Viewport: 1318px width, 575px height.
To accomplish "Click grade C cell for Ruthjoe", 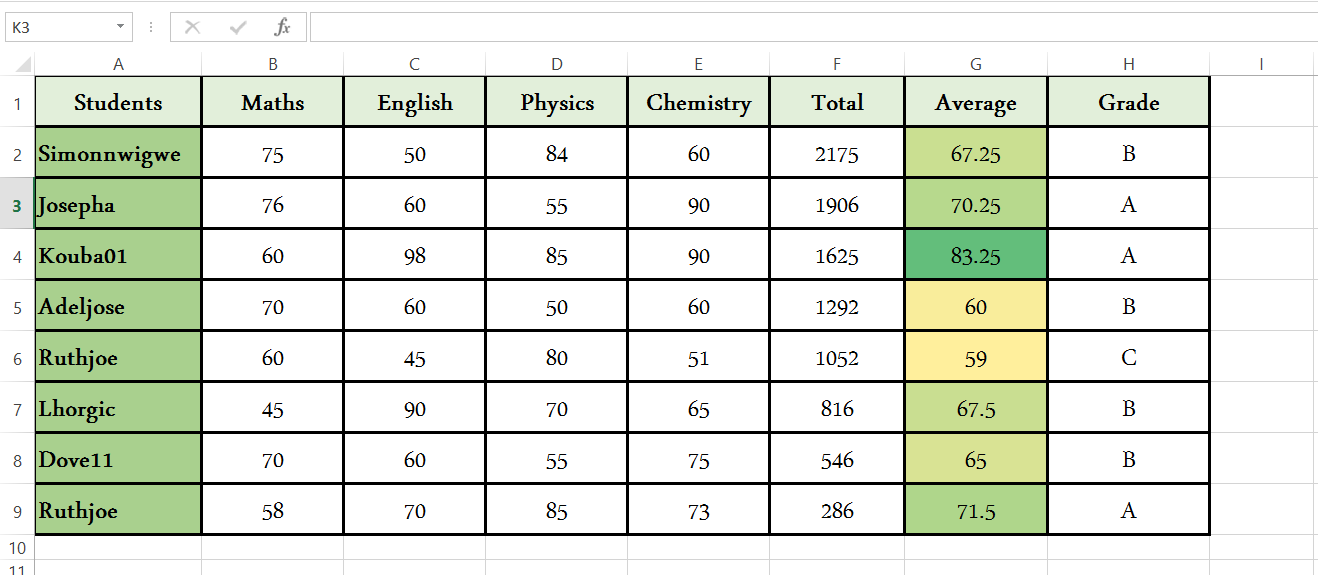I will coord(1129,358).
